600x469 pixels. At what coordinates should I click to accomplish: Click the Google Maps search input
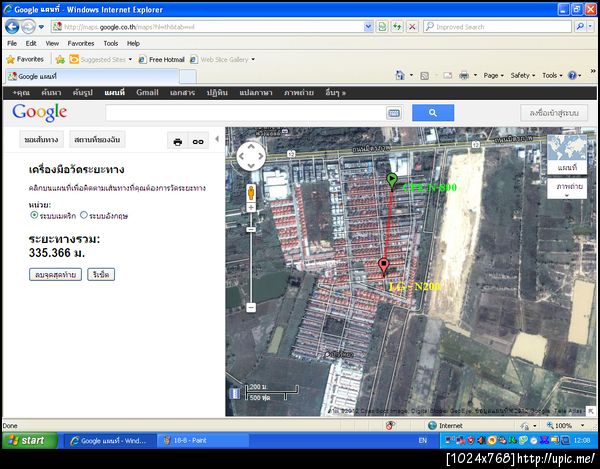[x=245, y=113]
